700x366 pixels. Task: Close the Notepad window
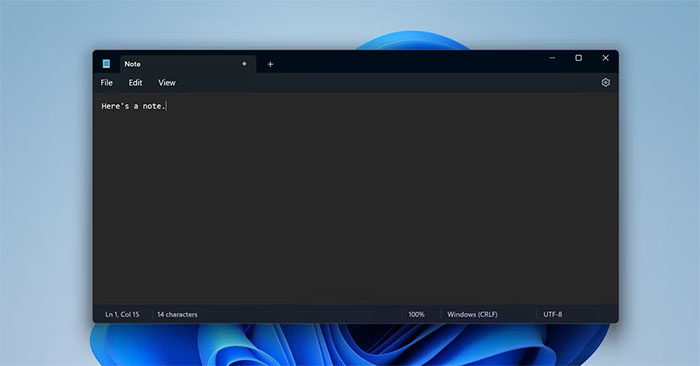pyautogui.click(x=605, y=58)
